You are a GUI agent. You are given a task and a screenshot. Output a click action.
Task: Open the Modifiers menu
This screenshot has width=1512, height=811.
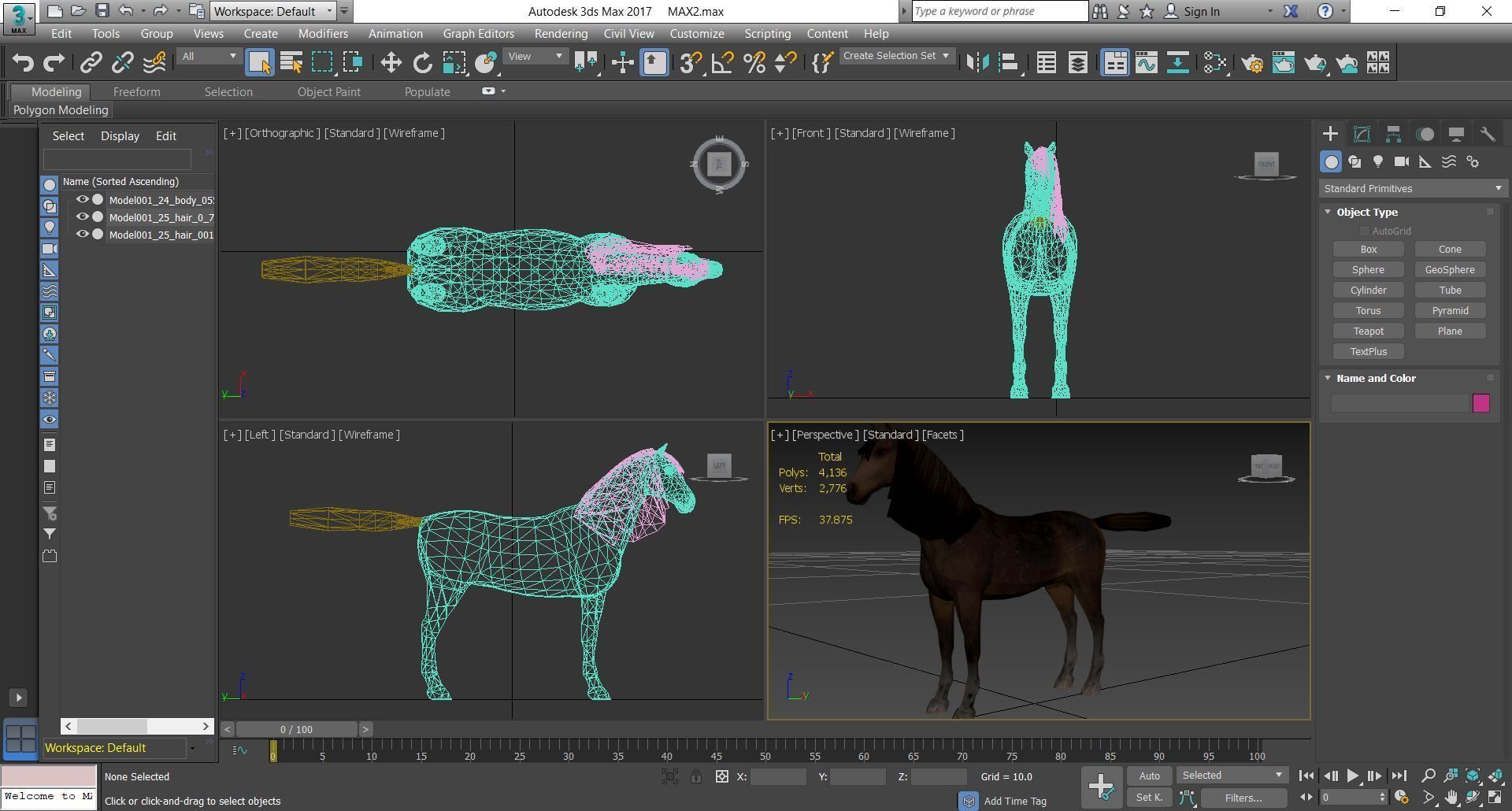323,34
